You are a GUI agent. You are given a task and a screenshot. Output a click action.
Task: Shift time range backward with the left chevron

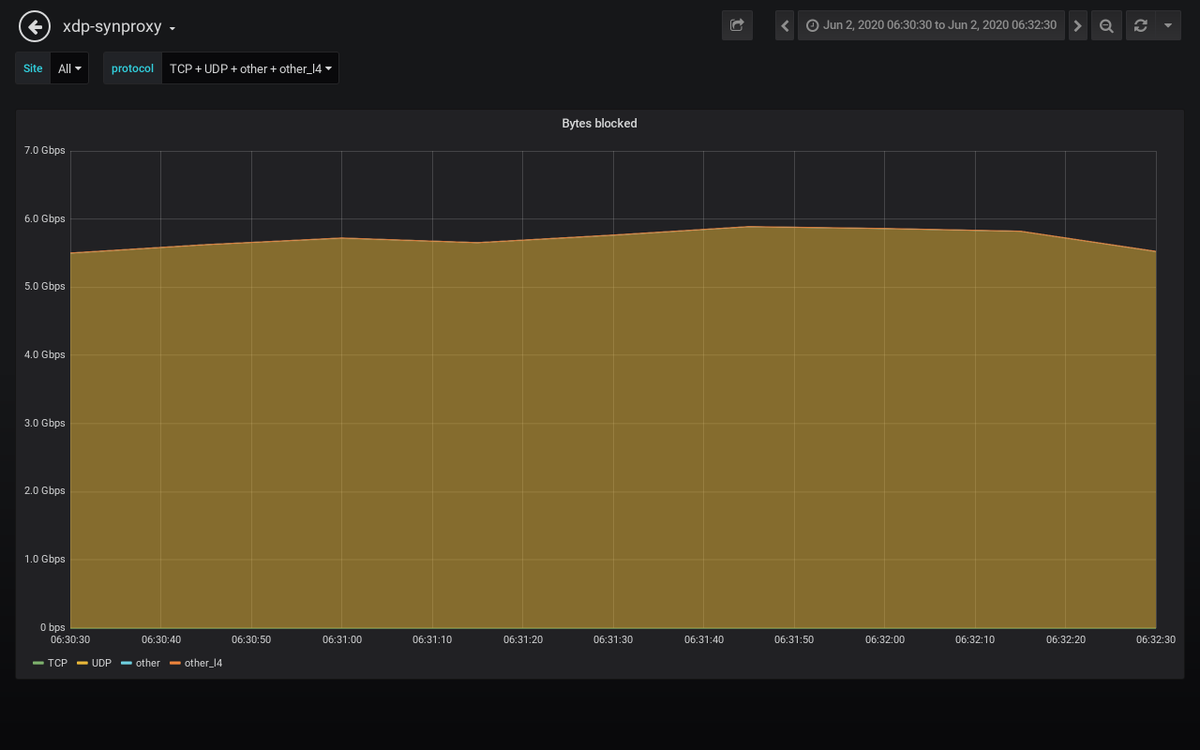784,25
